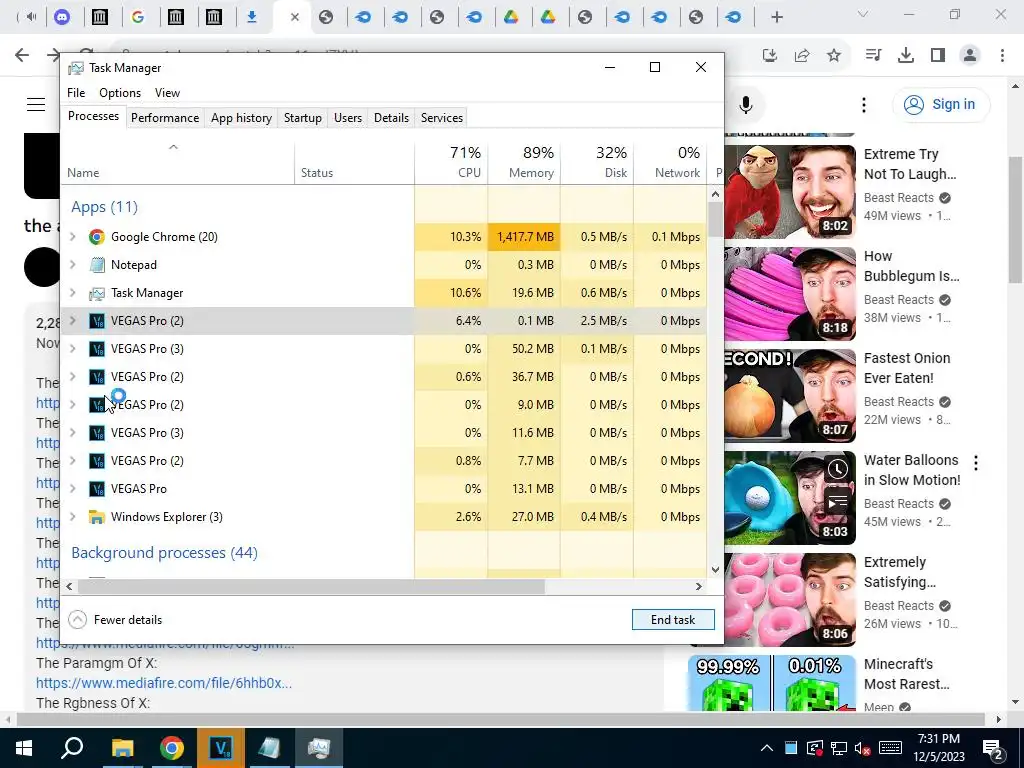Open File Explorer from the taskbar
The width and height of the screenshot is (1024, 768).
pyautogui.click(x=122, y=748)
